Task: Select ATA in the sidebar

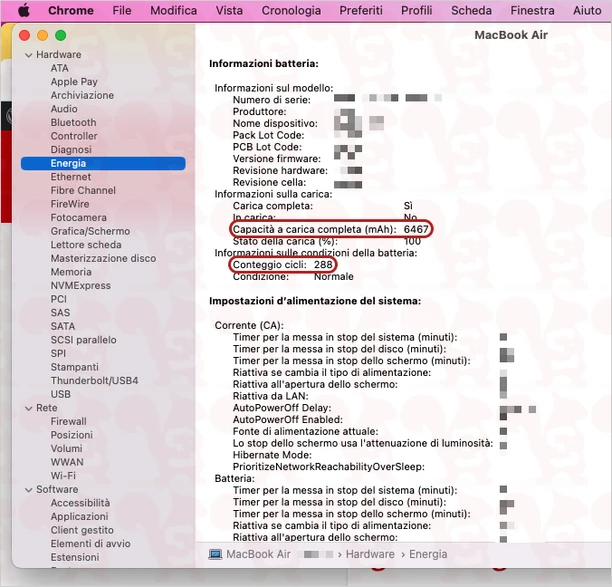Action: (x=59, y=68)
